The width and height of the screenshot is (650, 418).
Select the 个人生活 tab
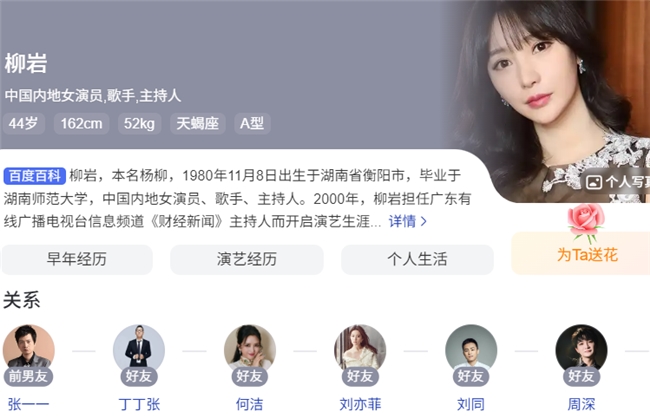click(417, 260)
